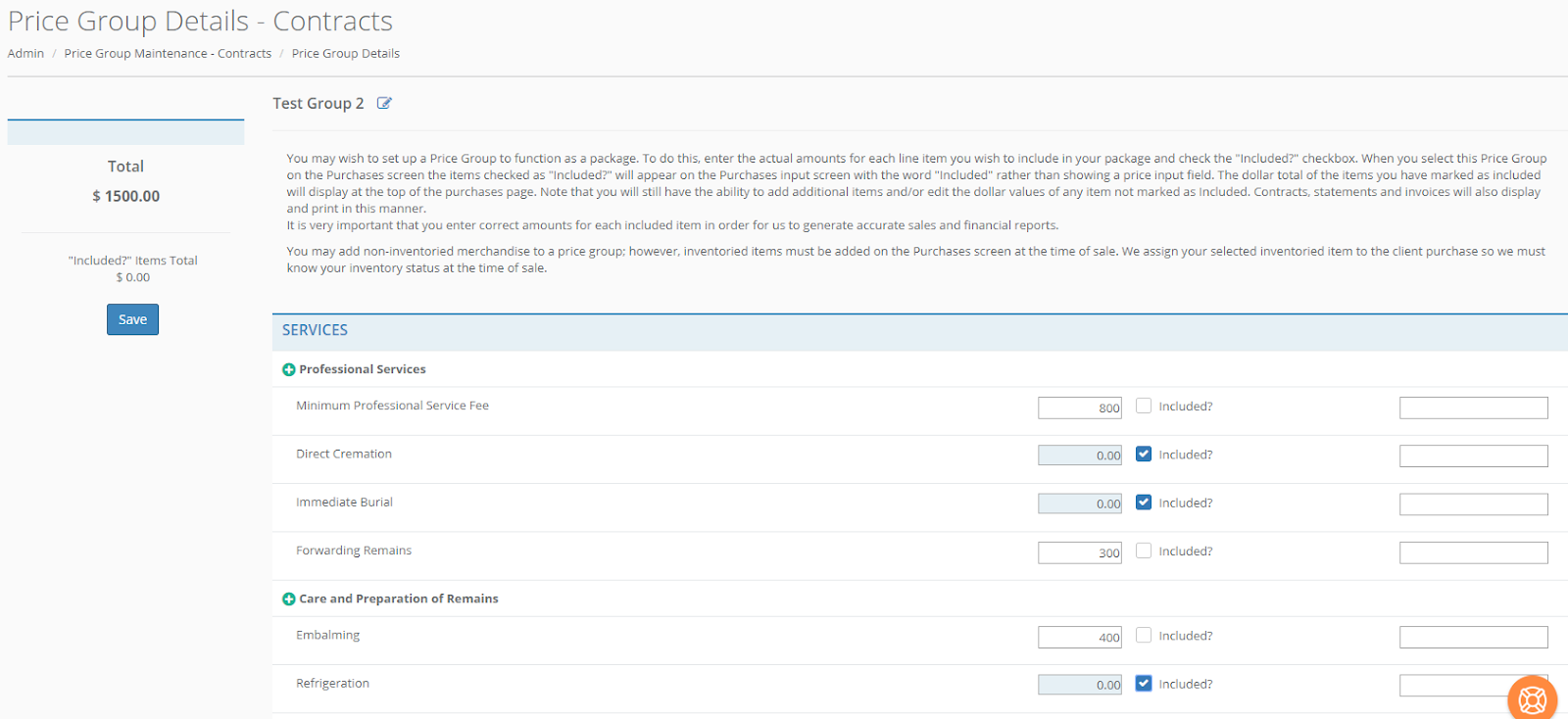Focus the Forwarding Remains amount field
The image size is (1568, 719).
1079,552
